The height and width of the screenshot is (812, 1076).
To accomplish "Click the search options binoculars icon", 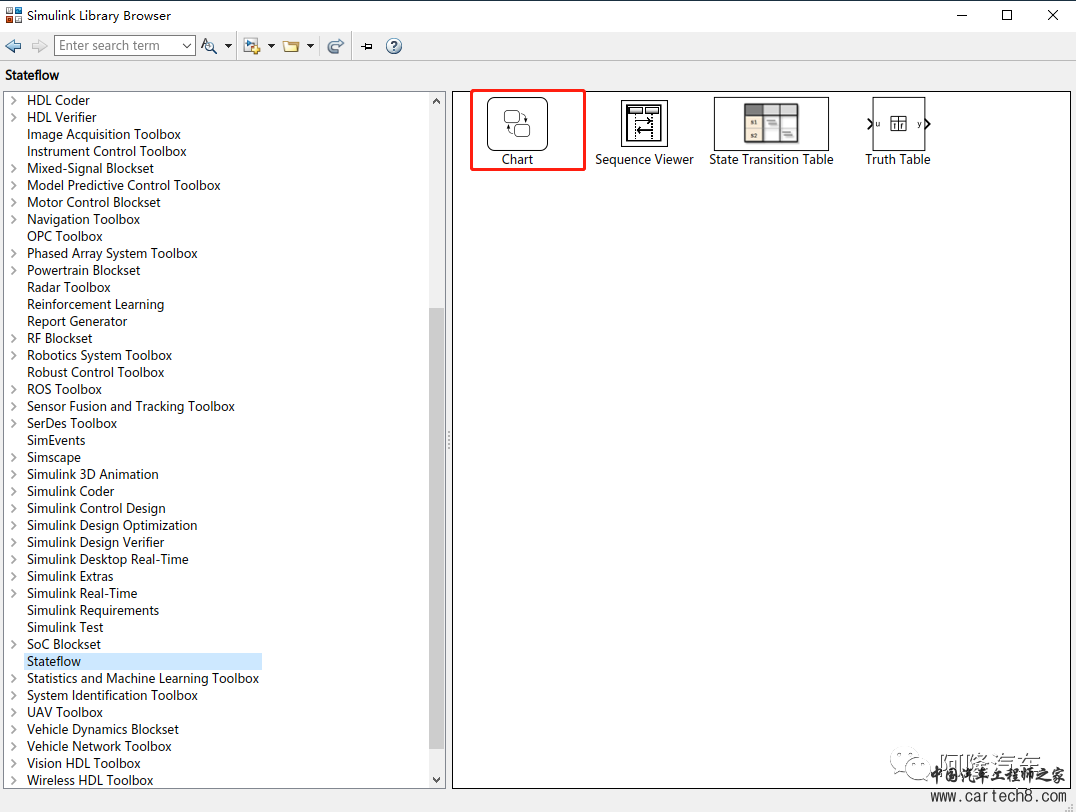I will point(209,46).
